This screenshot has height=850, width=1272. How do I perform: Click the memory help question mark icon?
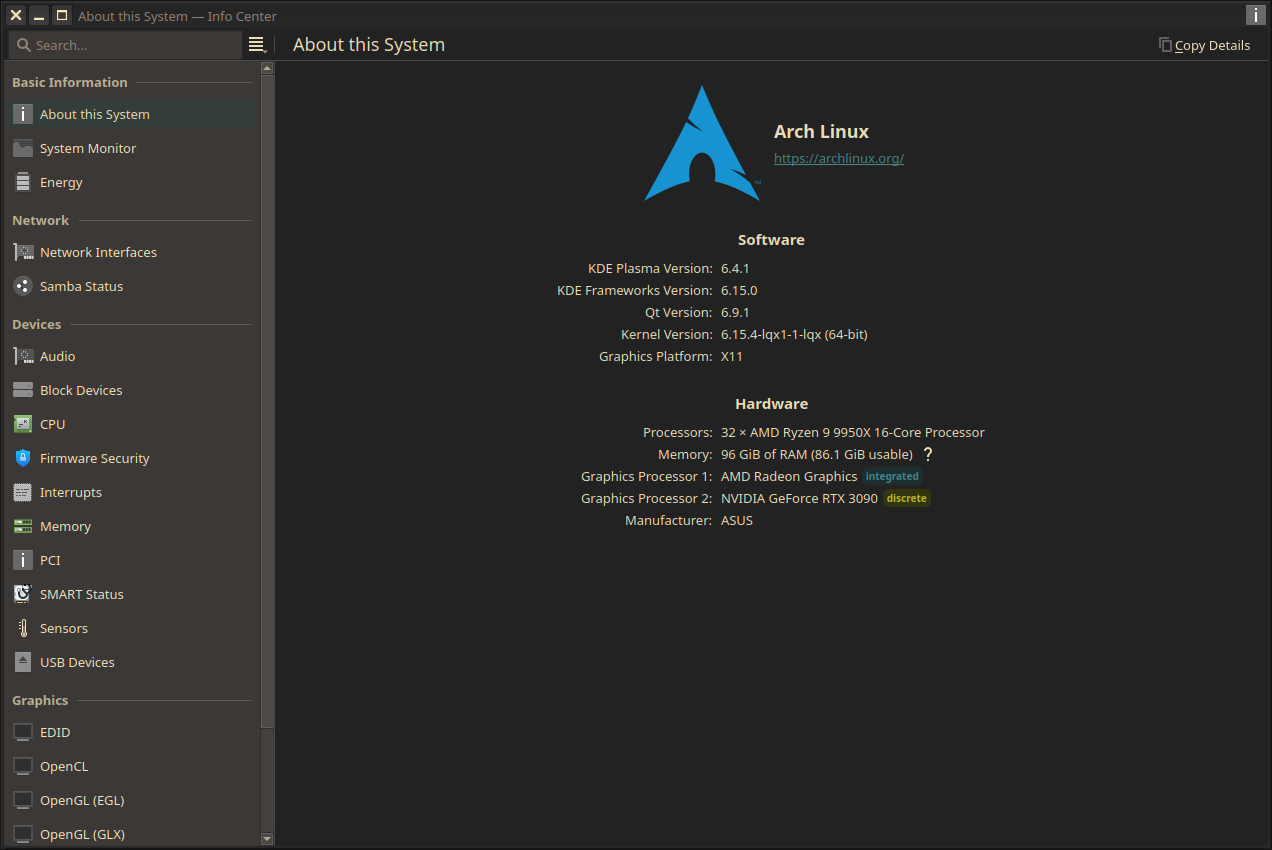pos(928,454)
